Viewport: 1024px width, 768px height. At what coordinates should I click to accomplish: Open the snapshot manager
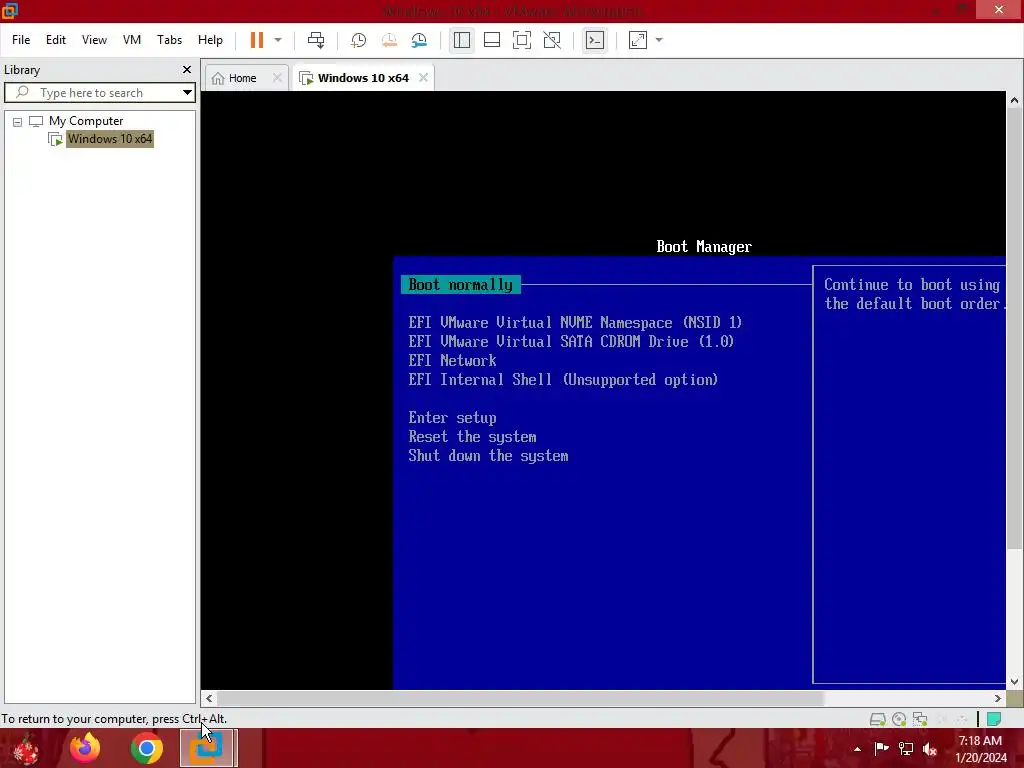pos(419,40)
